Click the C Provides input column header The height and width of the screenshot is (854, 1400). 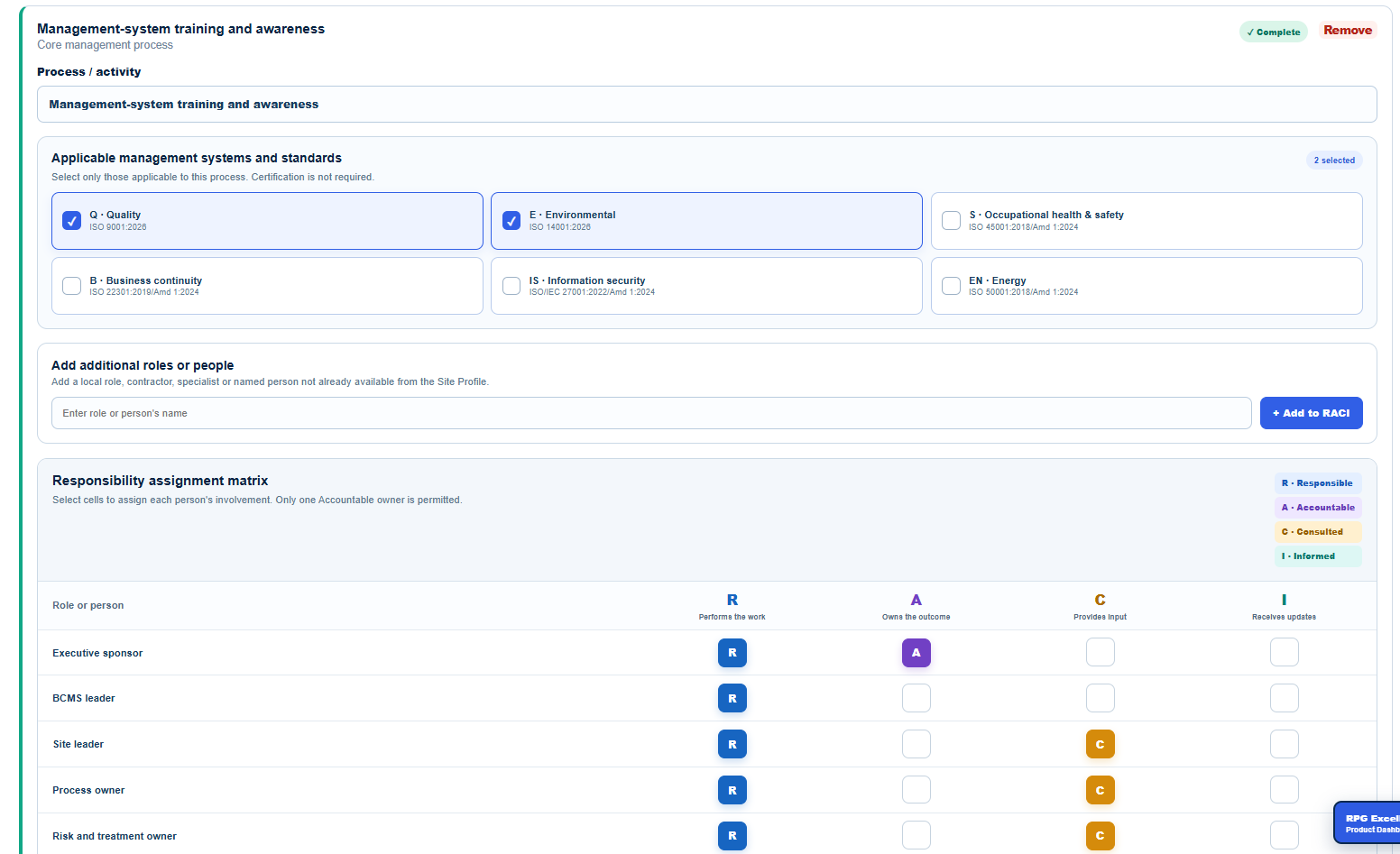[1101, 607]
